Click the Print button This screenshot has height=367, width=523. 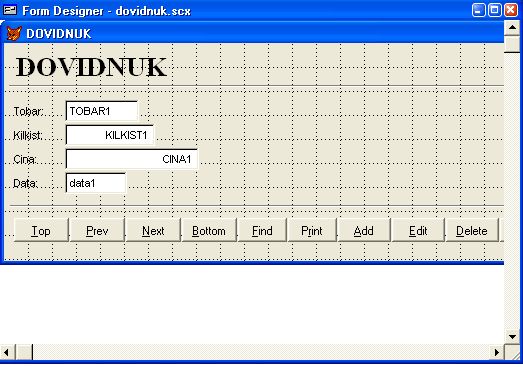(312, 230)
